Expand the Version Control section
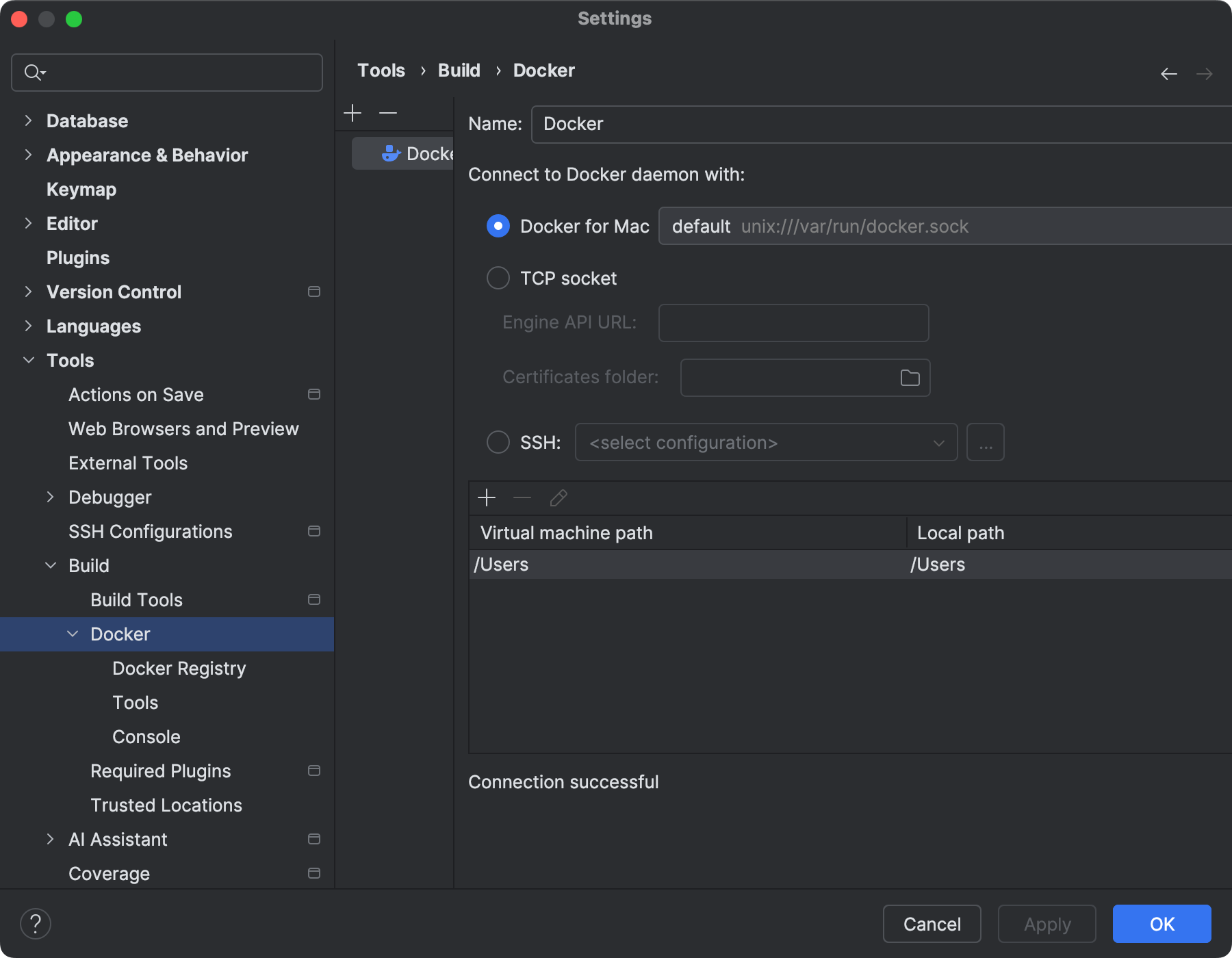1232x958 pixels. (28, 292)
